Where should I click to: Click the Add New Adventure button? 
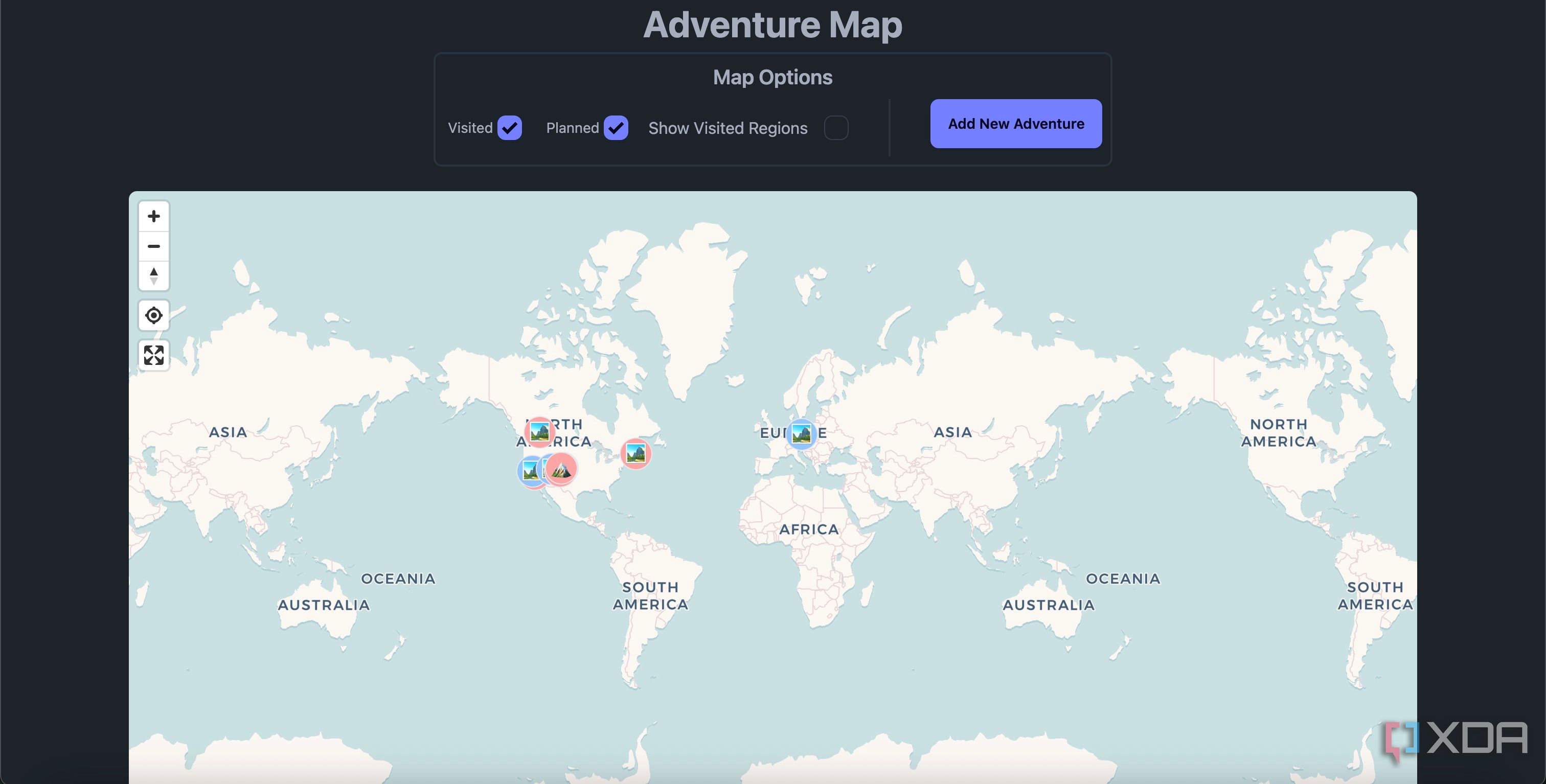pyautogui.click(x=1015, y=124)
